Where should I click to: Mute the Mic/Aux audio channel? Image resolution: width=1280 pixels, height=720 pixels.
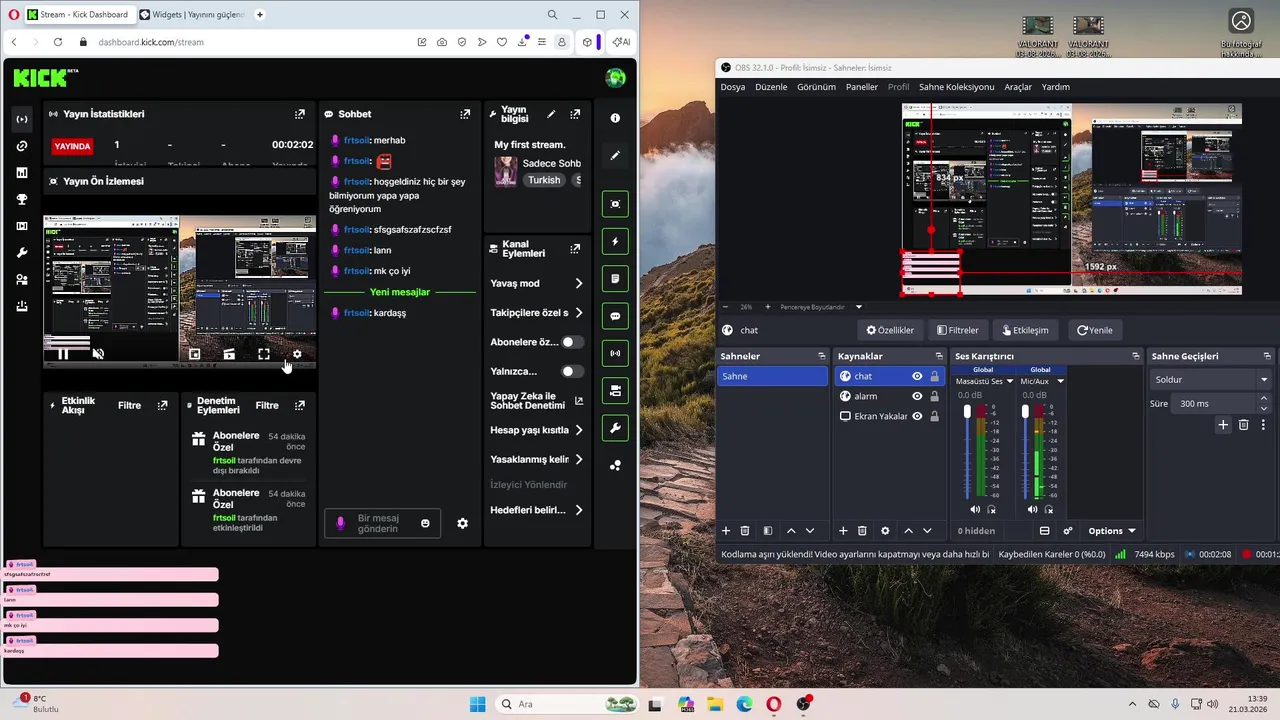point(1033,510)
